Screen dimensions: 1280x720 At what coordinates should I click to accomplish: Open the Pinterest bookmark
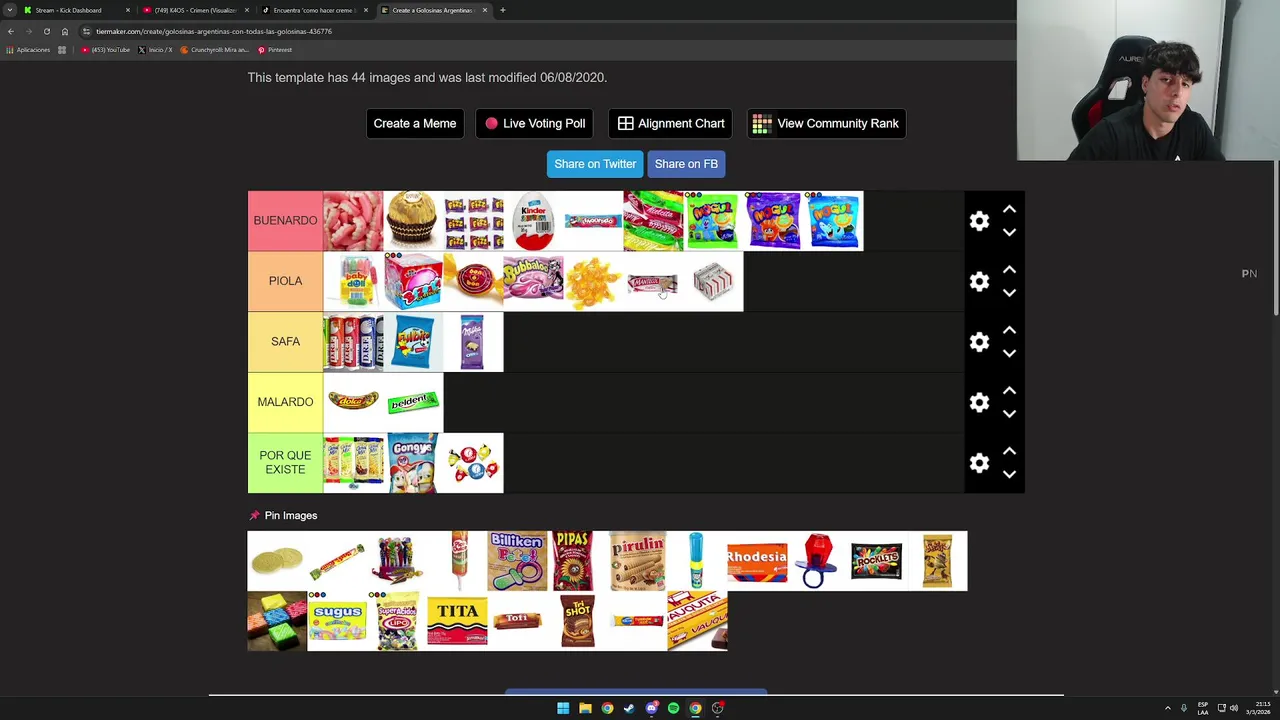[x=275, y=50]
